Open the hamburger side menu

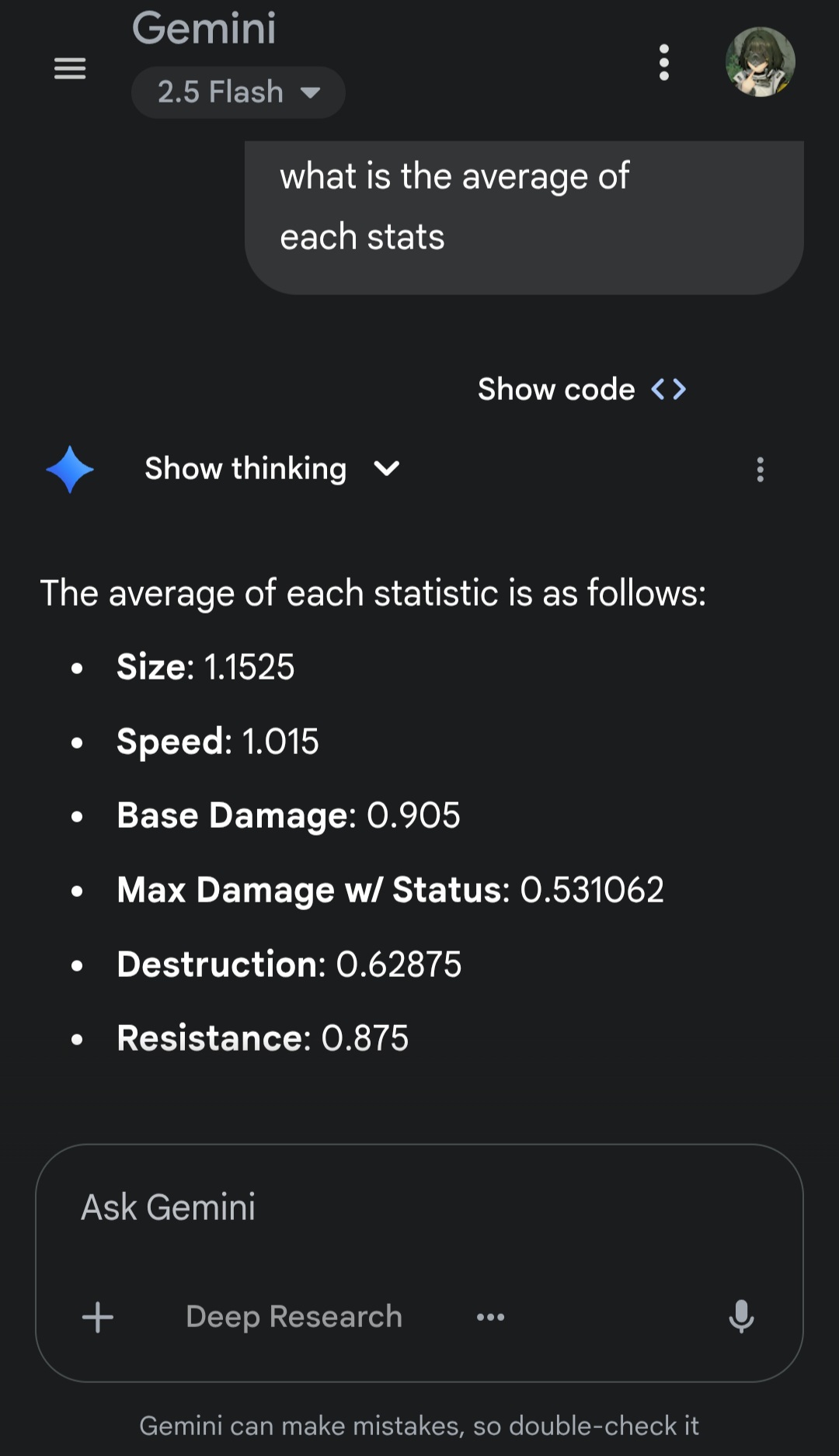70,68
